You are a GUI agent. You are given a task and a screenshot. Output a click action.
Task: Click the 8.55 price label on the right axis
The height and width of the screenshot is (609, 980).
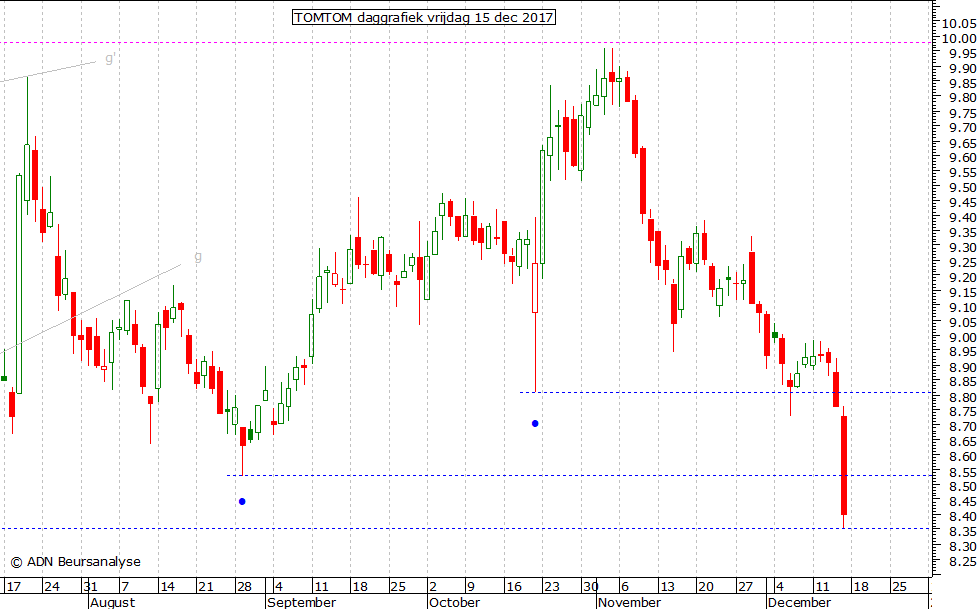pyautogui.click(x=962, y=472)
